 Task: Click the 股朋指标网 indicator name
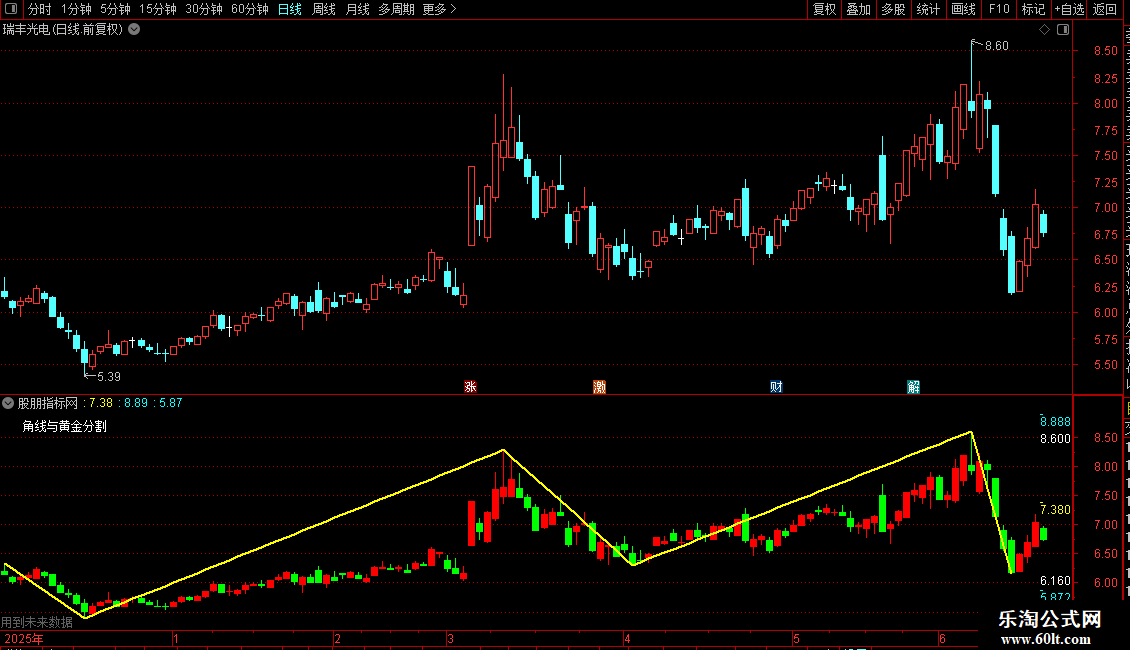[x=48, y=403]
